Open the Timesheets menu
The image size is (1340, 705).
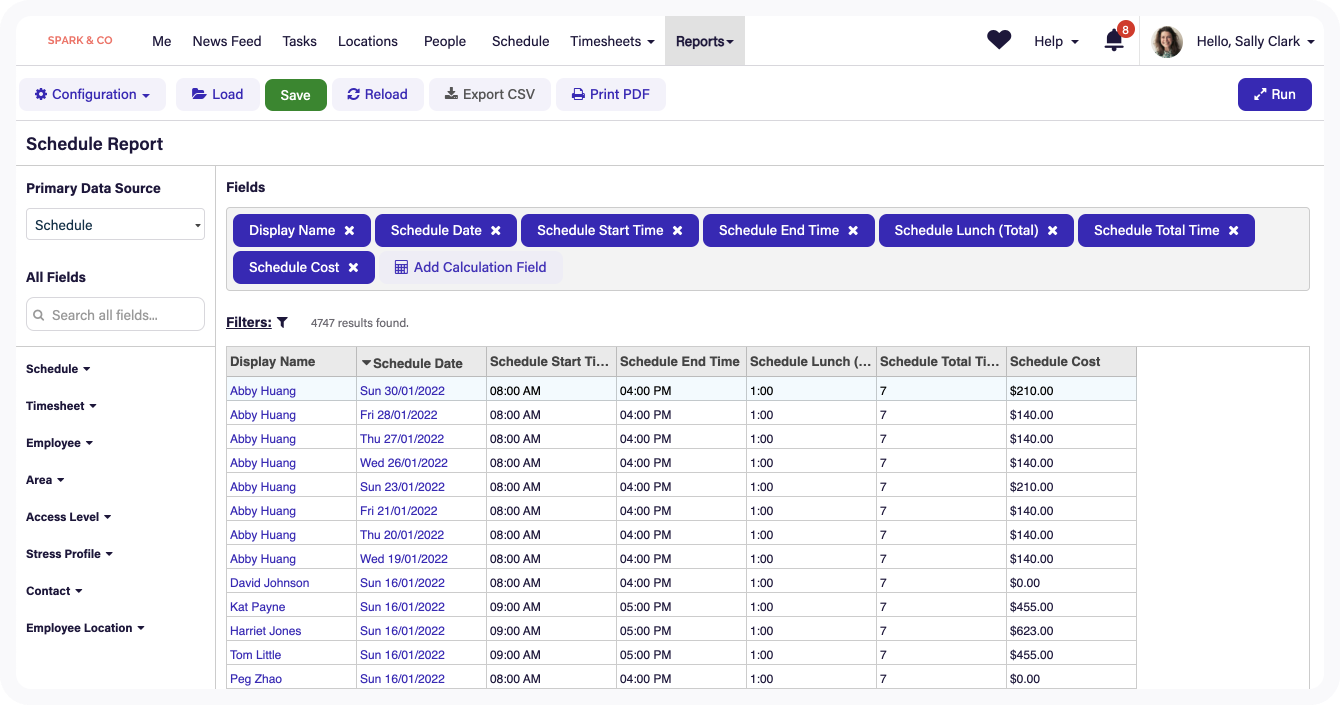pos(612,41)
